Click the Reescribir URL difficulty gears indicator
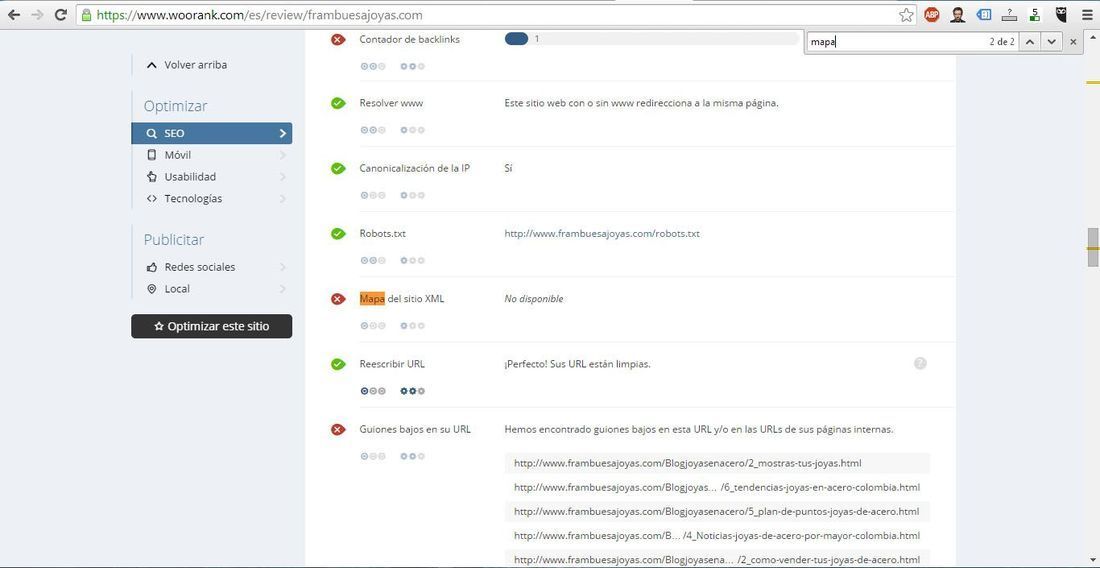Viewport: 1100px width, 568px height. [x=412, y=391]
